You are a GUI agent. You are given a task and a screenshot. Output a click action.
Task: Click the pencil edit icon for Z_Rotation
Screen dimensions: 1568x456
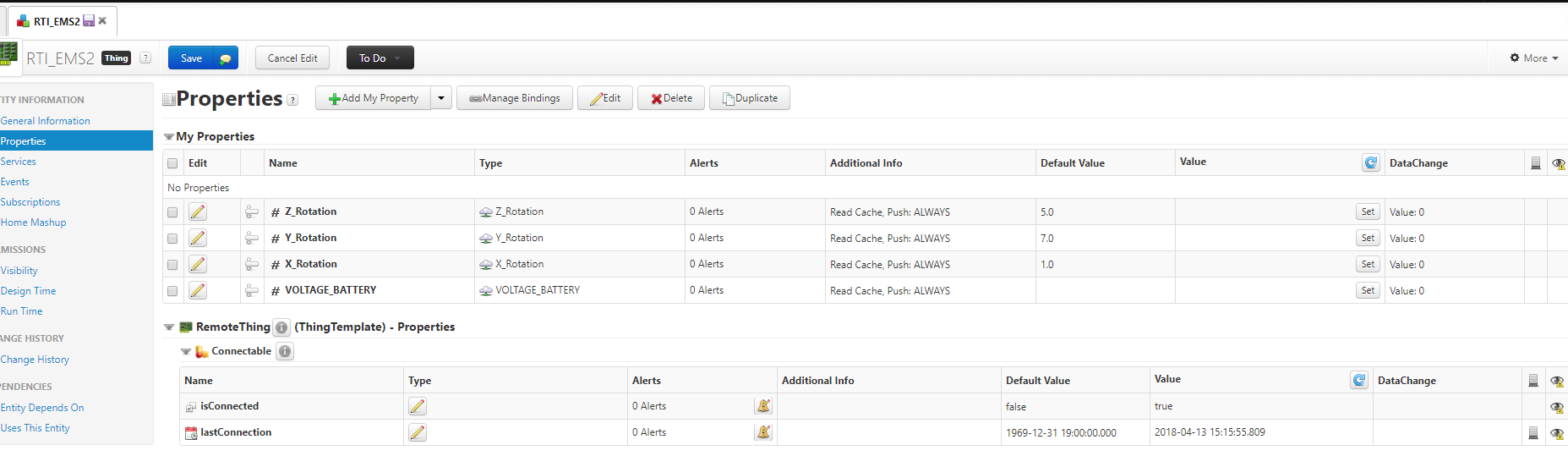coord(197,212)
